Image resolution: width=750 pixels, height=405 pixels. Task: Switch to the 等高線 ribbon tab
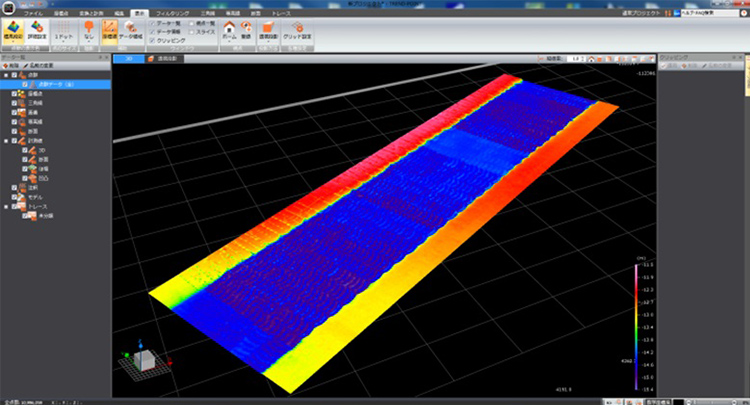tap(233, 13)
